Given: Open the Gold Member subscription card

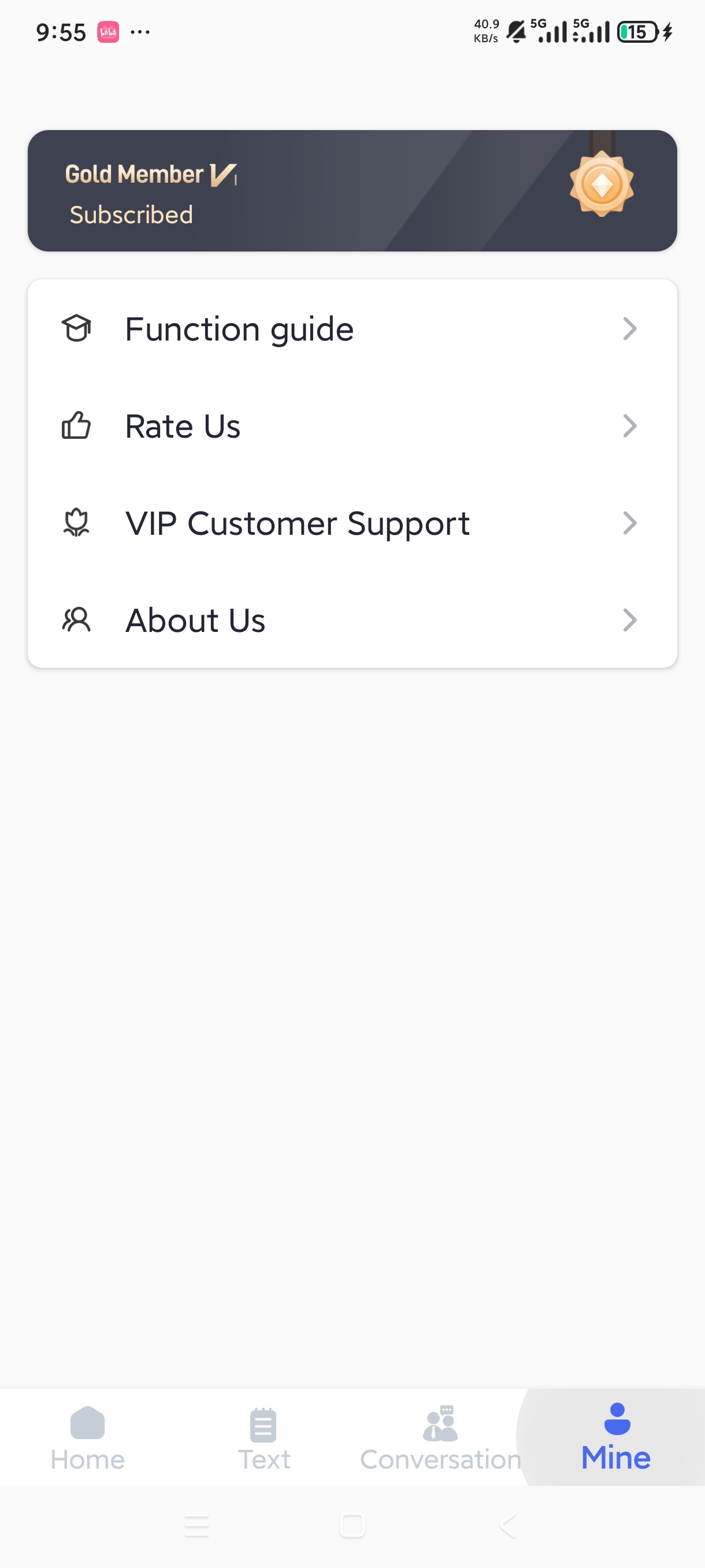Looking at the screenshot, I should pyautogui.click(x=352, y=191).
